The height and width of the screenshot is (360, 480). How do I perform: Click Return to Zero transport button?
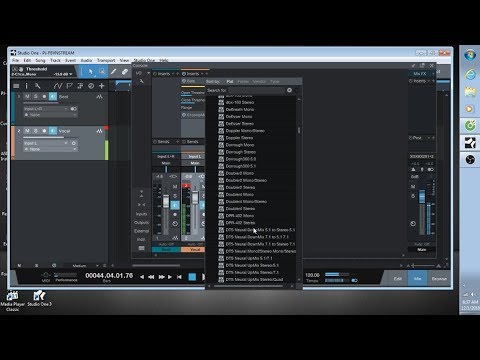click(x=179, y=277)
